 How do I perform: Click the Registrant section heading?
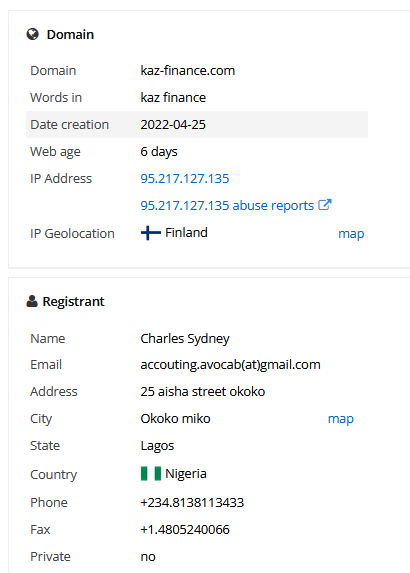click(x=73, y=301)
